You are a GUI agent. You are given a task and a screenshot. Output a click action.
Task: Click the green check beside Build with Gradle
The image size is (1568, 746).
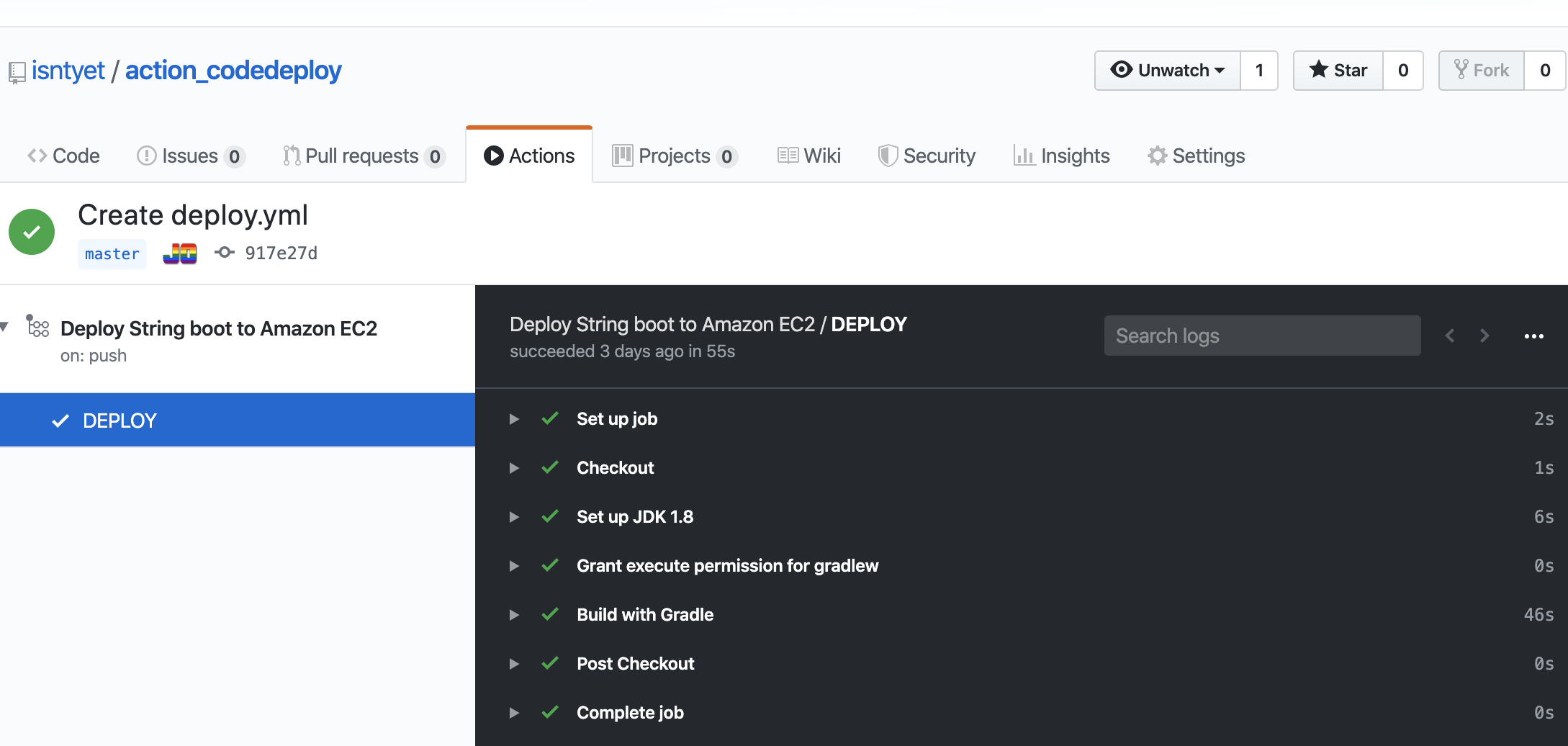tap(550, 614)
